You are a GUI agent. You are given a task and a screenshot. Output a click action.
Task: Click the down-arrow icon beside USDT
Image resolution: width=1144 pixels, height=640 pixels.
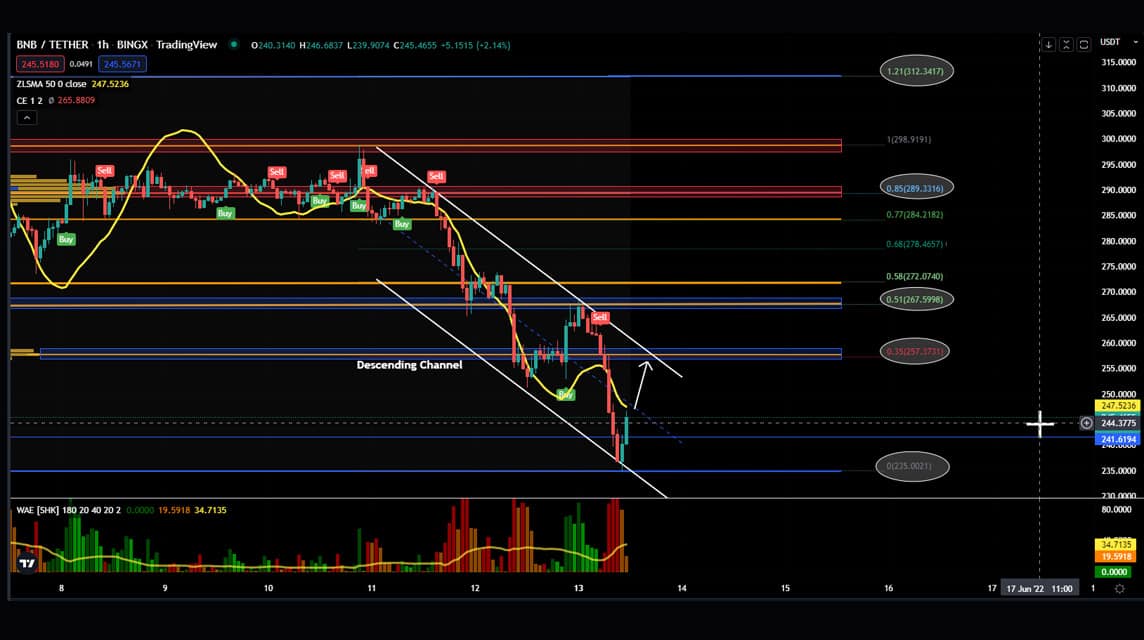(1048, 45)
